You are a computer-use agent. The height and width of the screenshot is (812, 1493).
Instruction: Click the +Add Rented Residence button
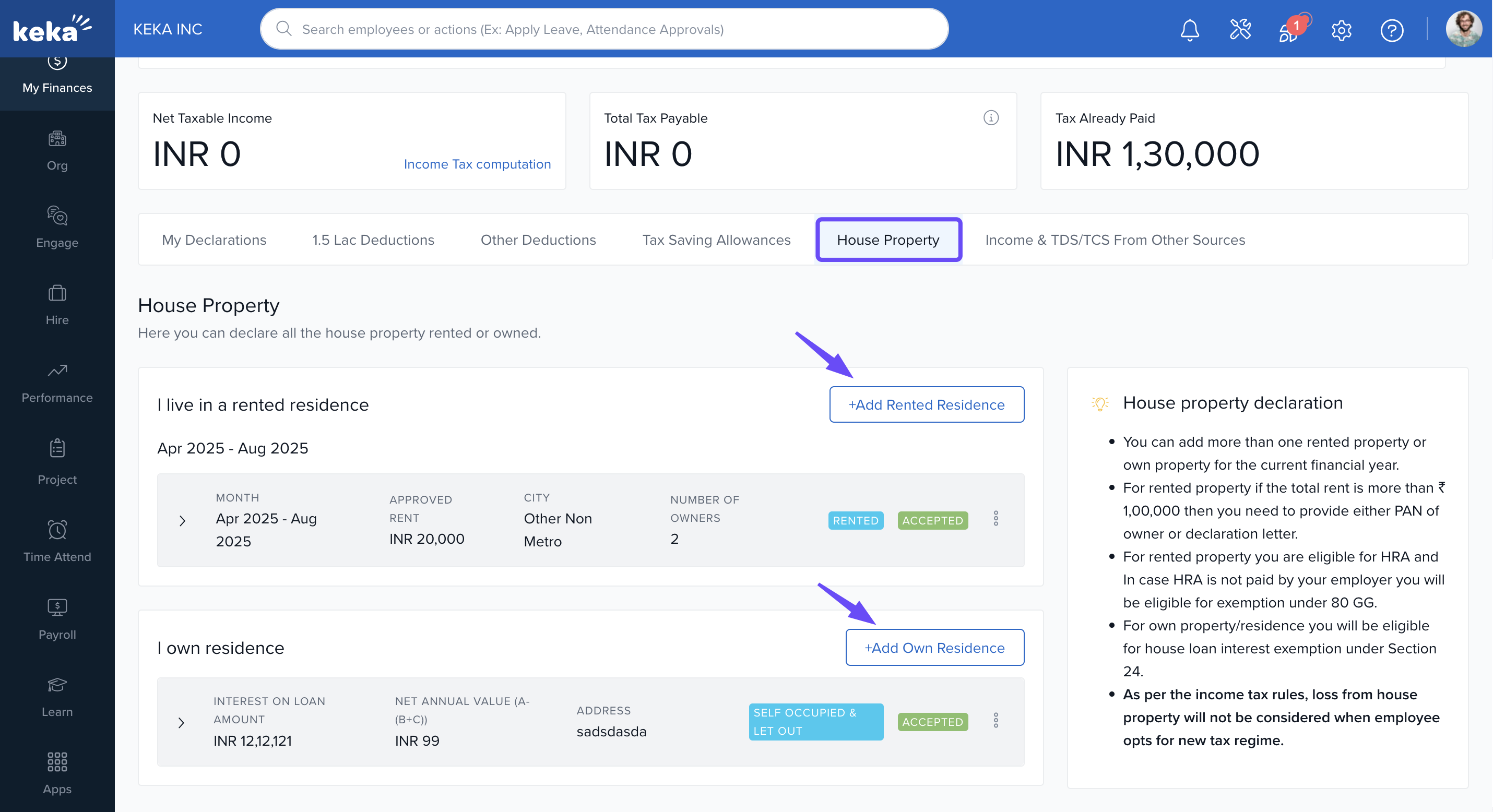click(x=926, y=404)
